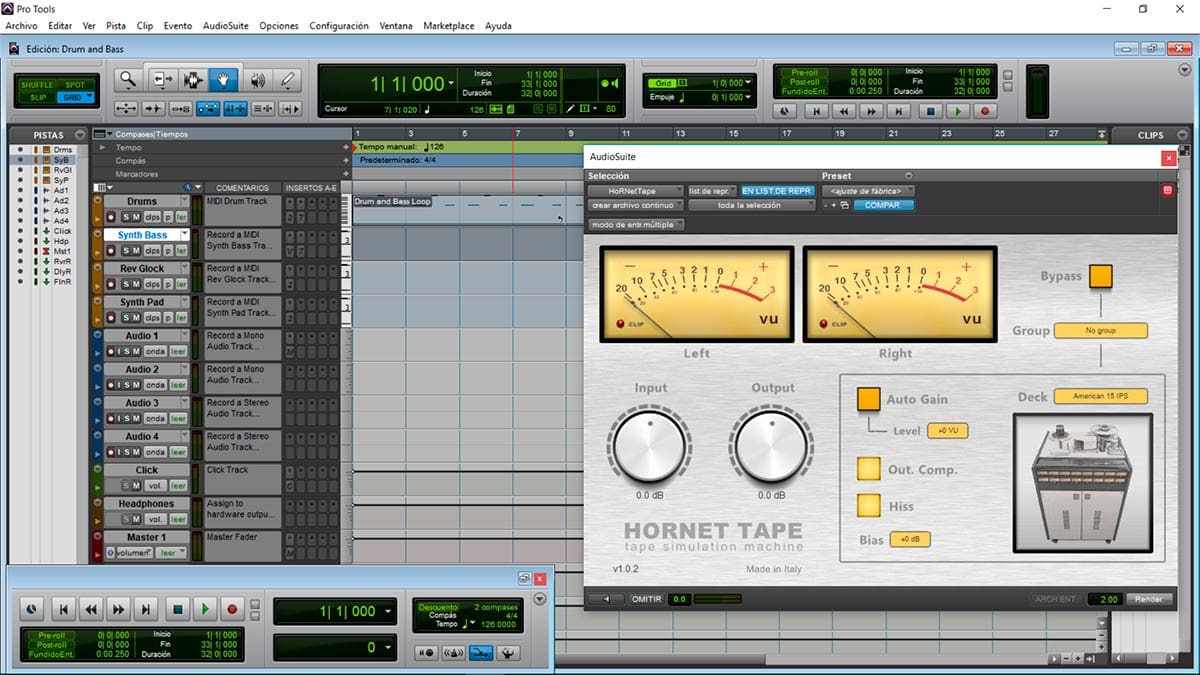Viewport: 1200px width, 675px height.
Task: Open the 'toda la selección' dropdown
Action: pyautogui.click(x=754, y=205)
